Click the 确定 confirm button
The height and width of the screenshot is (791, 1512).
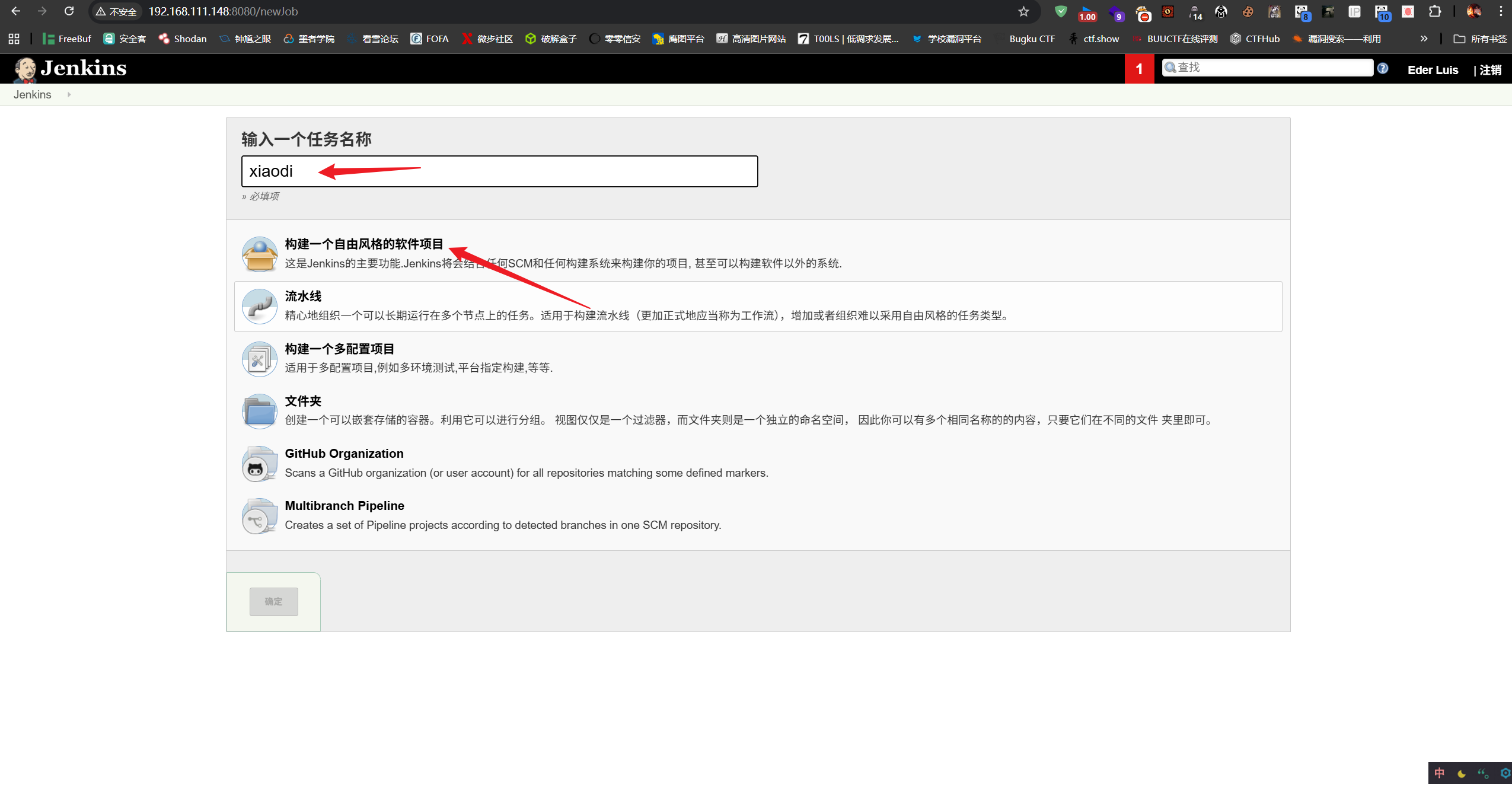(273, 601)
